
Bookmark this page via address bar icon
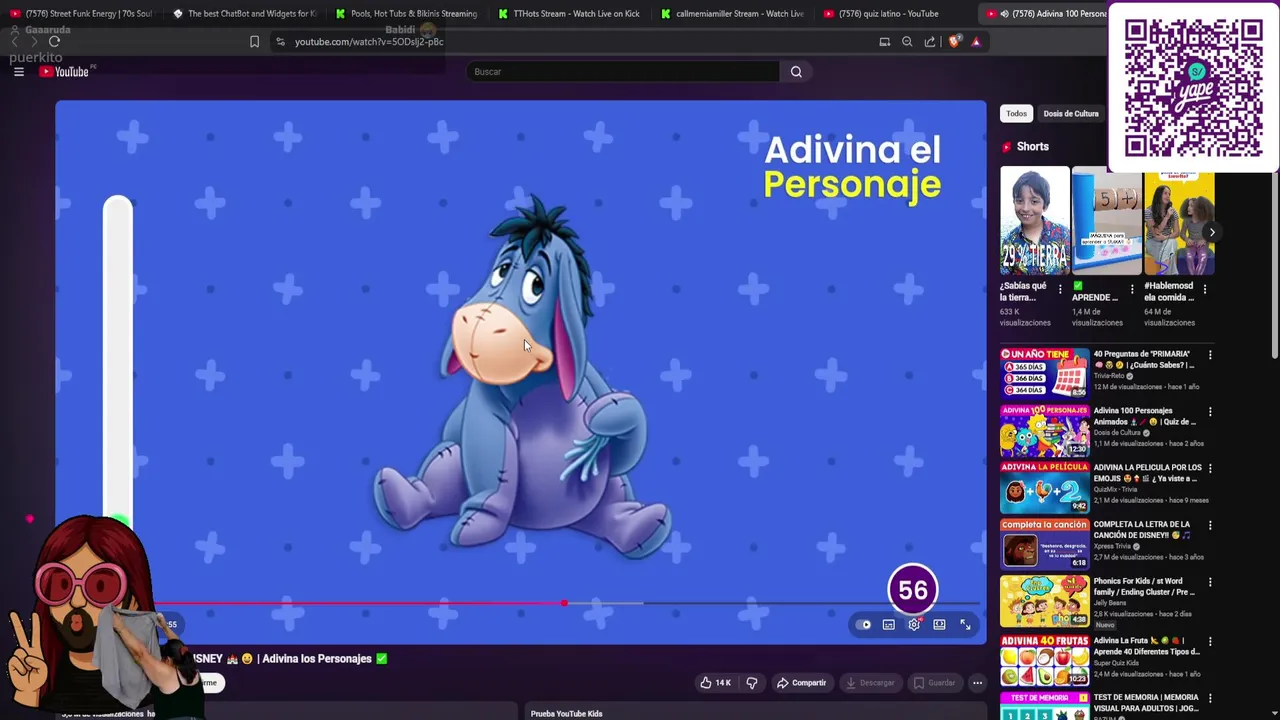point(254,41)
